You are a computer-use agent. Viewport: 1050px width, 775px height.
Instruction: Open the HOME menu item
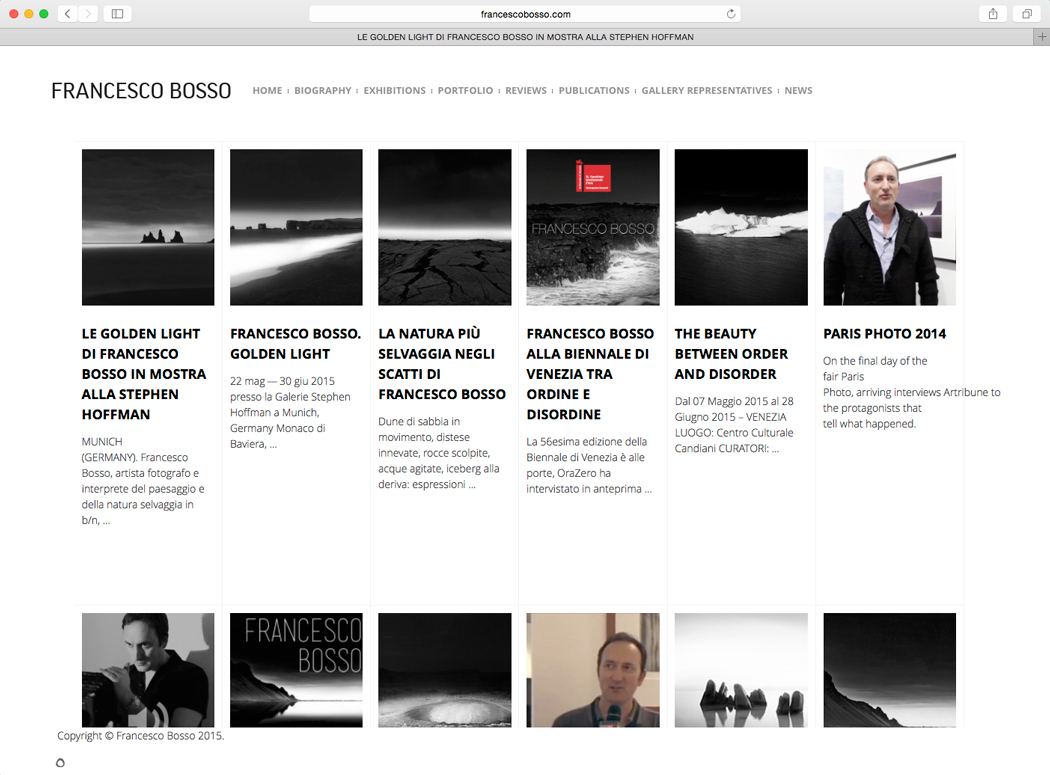[267, 90]
